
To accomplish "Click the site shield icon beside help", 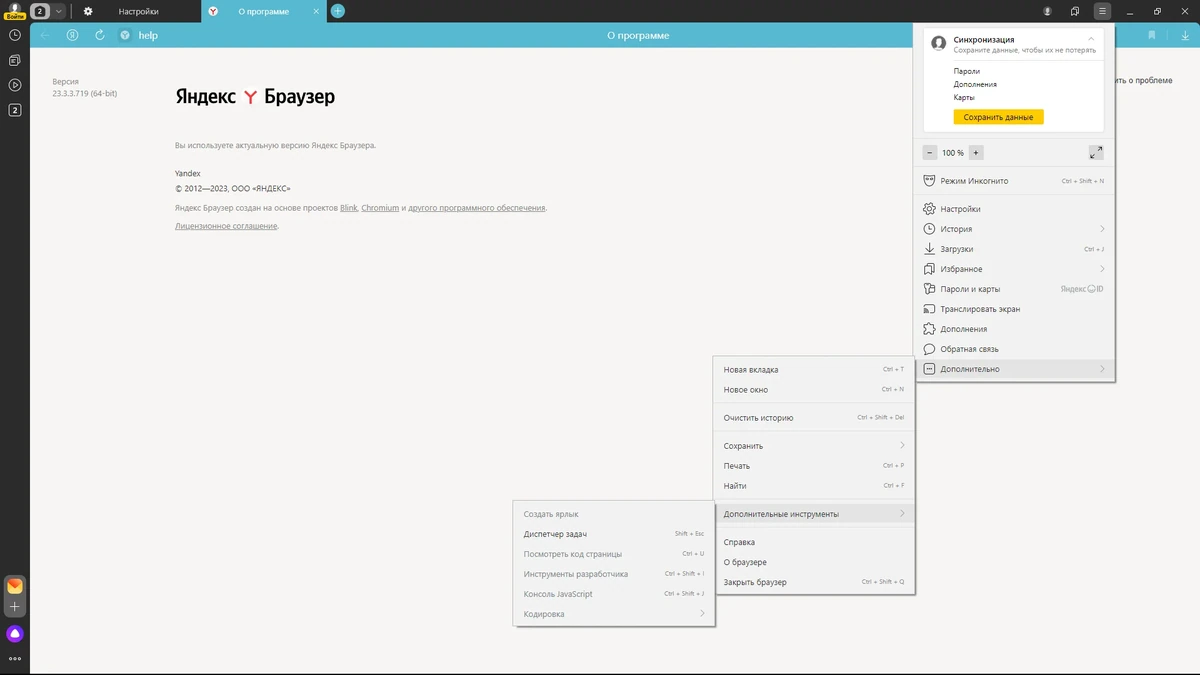I will [x=125, y=35].
